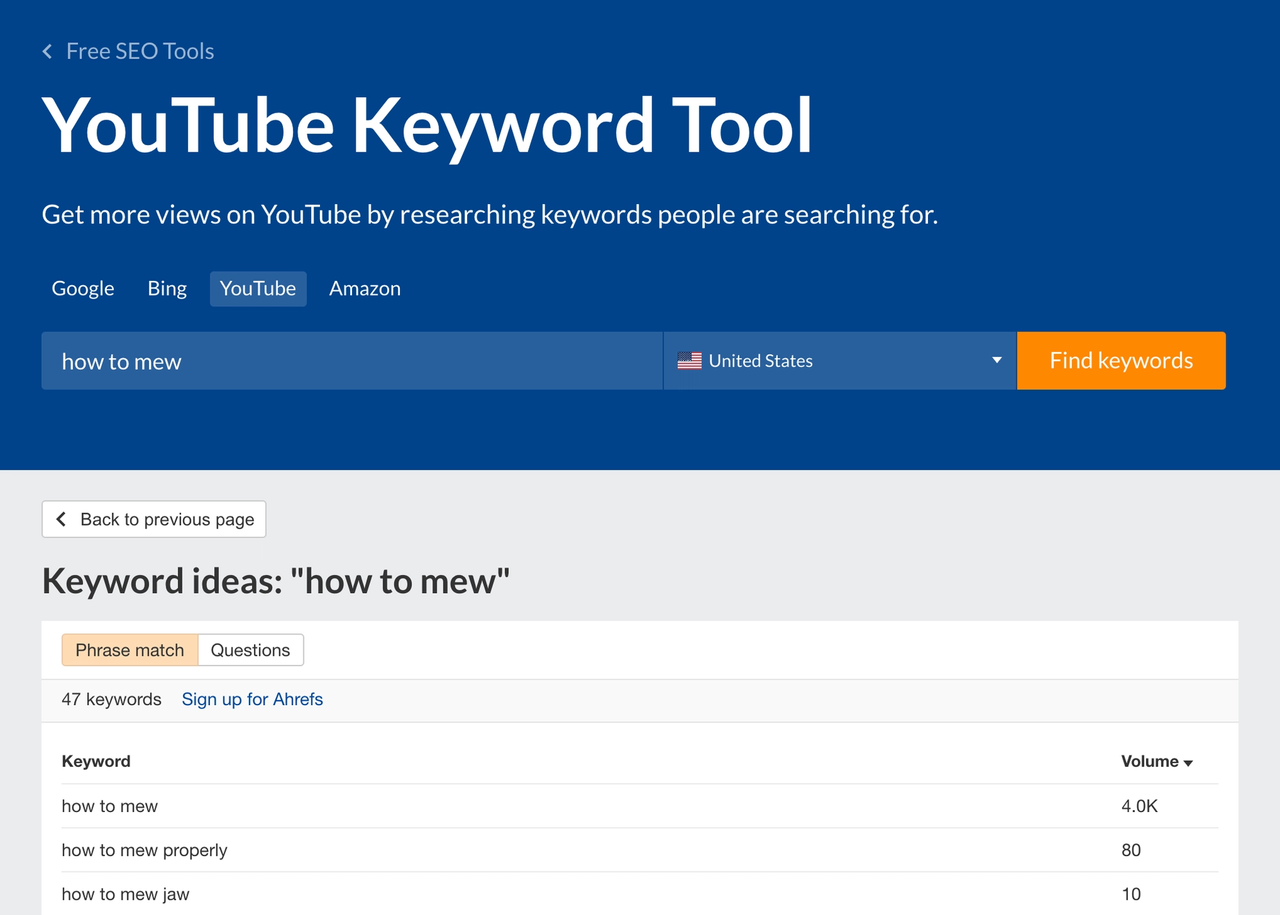1280x915 pixels.
Task: Click the country dropdown caret arrow
Action: 996,360
